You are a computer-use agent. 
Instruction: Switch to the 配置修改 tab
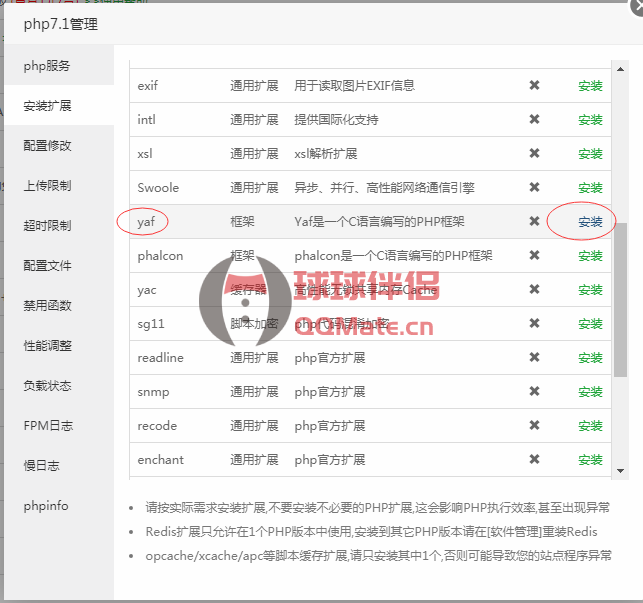coord(47,146)
